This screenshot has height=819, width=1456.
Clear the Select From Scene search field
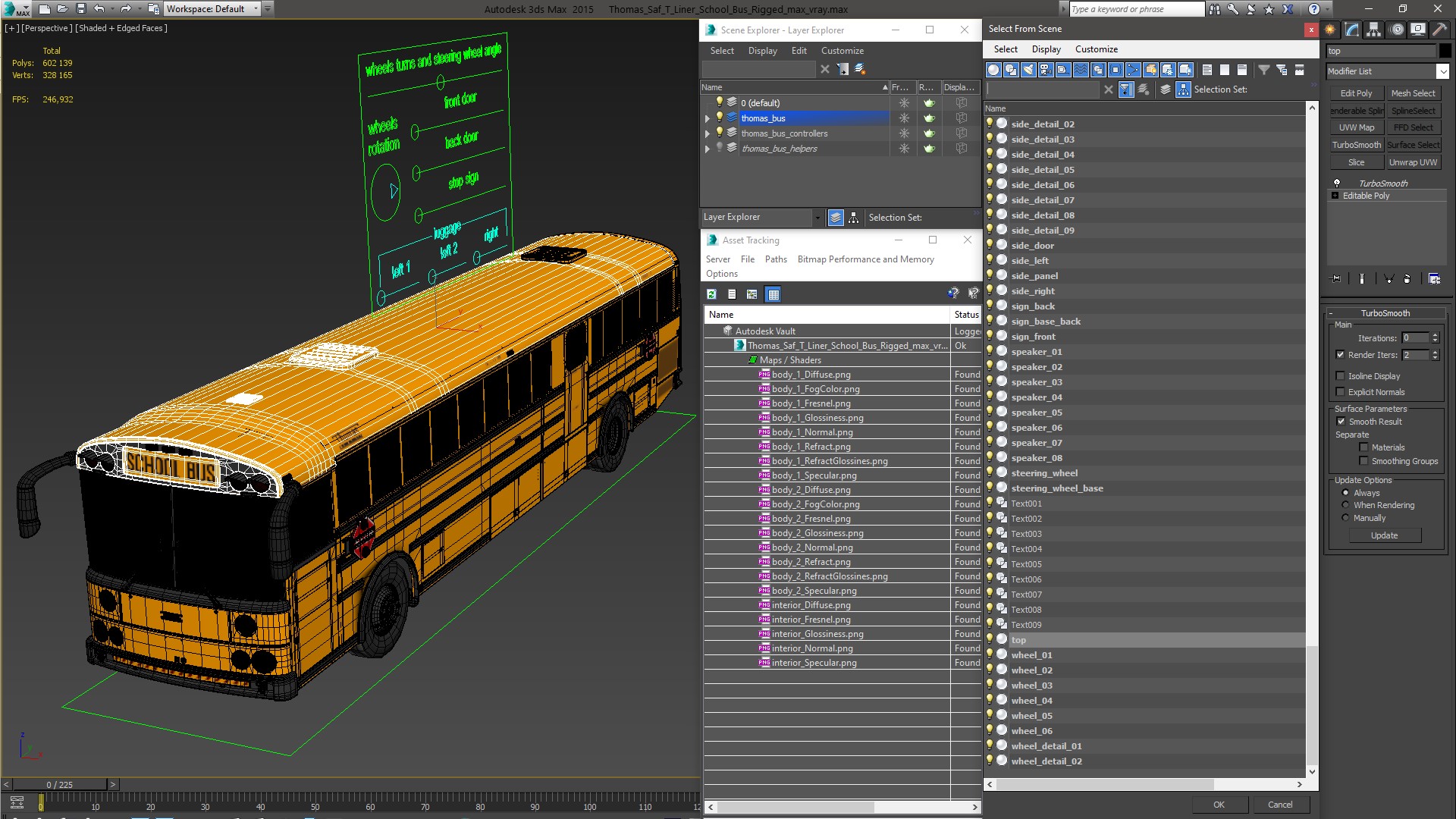coord(1109,89)
